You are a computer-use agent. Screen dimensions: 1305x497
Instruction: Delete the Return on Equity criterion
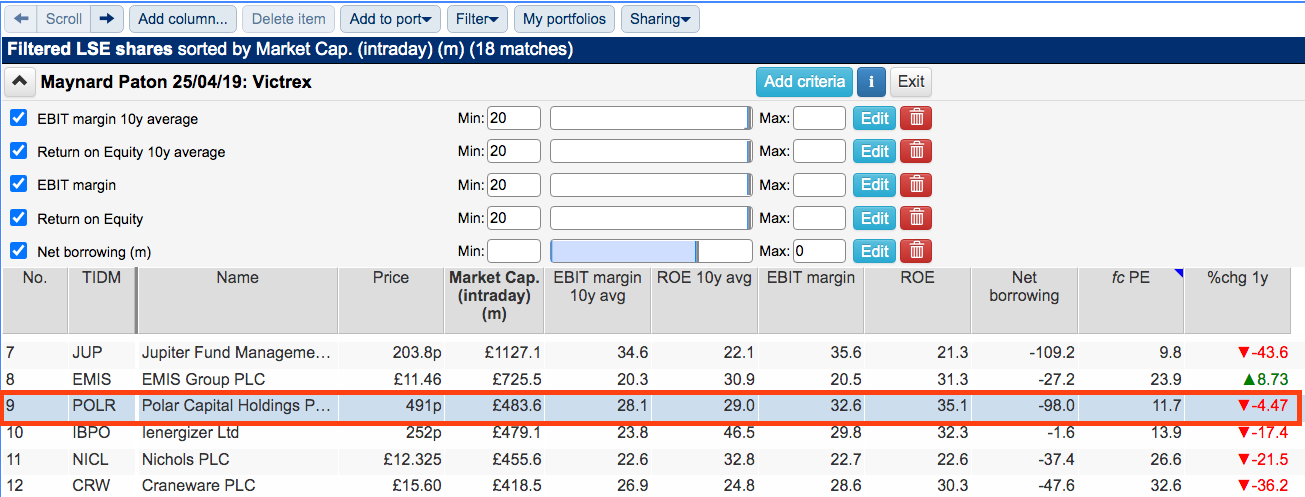point(916,218)
